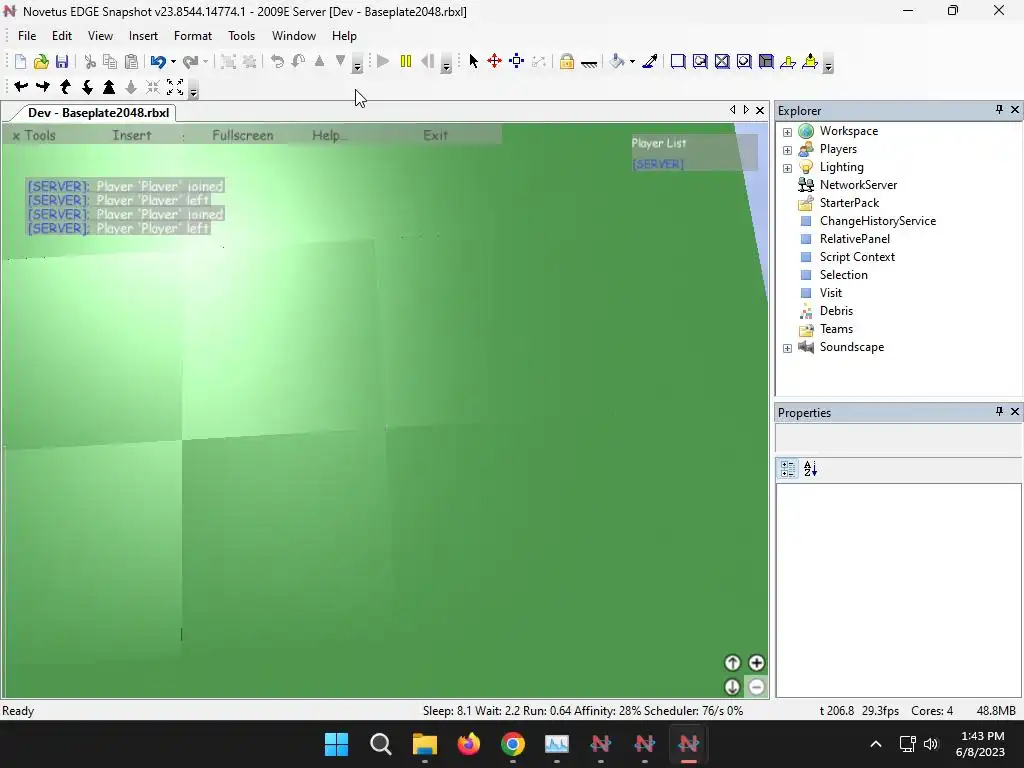Select the weld X surface tool
Screen dimensions: 1024x768
(722, 61)
